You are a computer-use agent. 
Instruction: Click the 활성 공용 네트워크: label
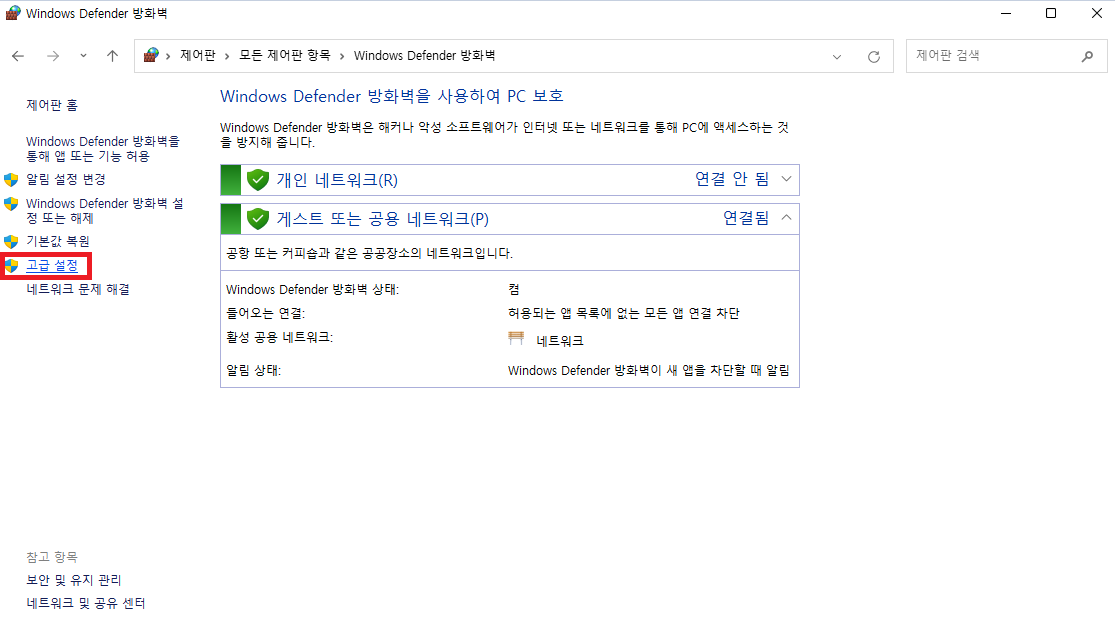[x=279, y=337]
